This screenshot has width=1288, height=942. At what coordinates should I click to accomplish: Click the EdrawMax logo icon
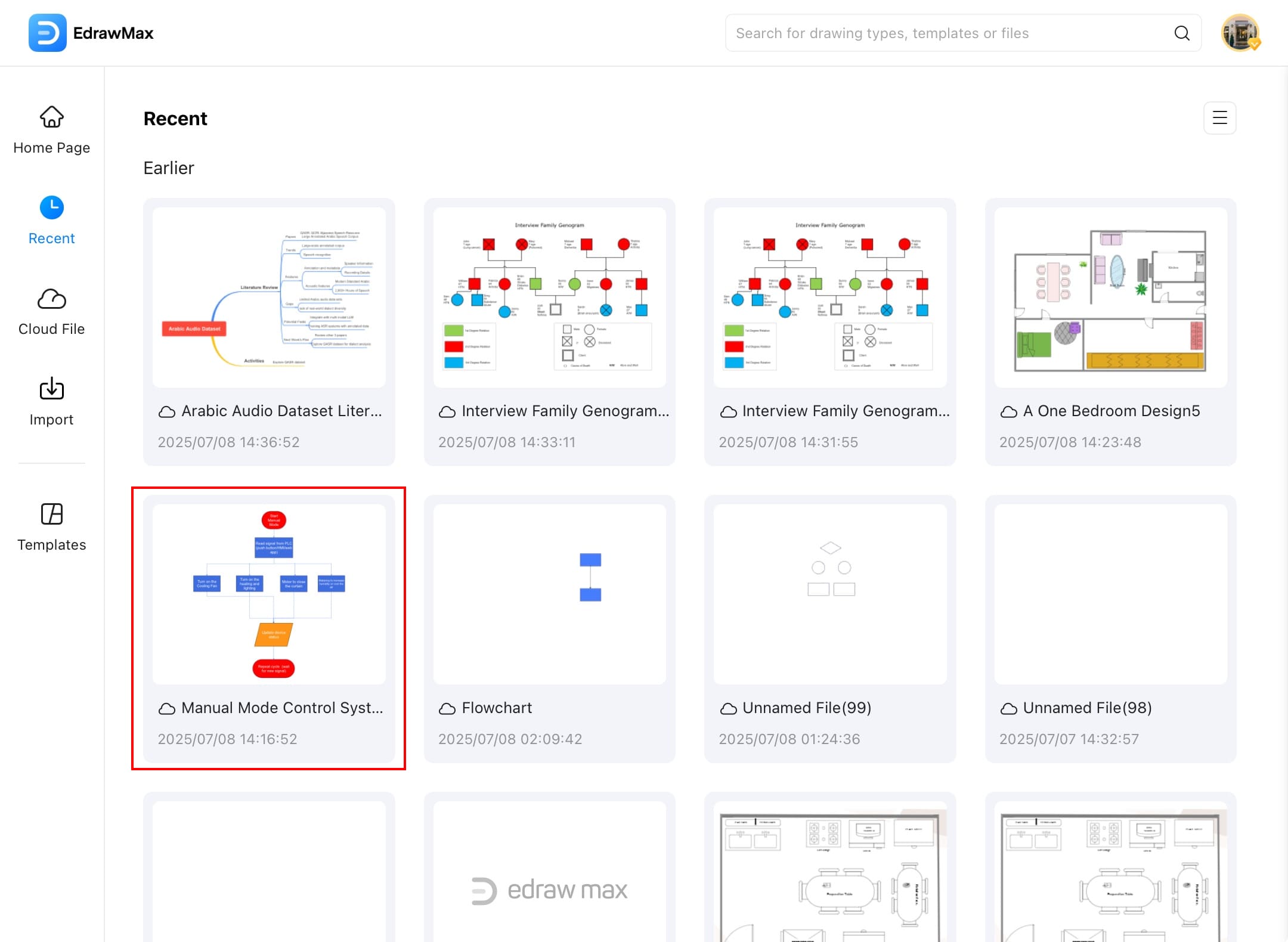coord(47,33)
